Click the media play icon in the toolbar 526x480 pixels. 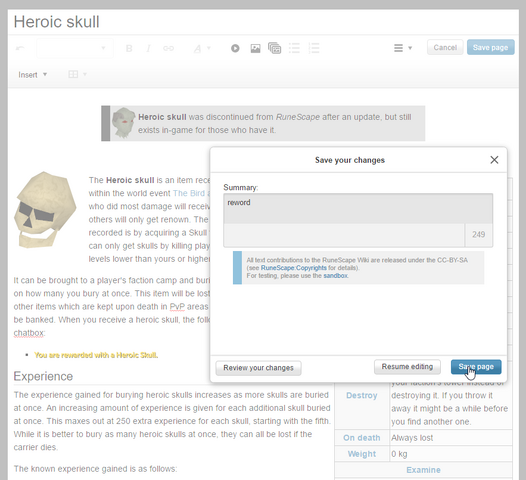coord(235,49)
